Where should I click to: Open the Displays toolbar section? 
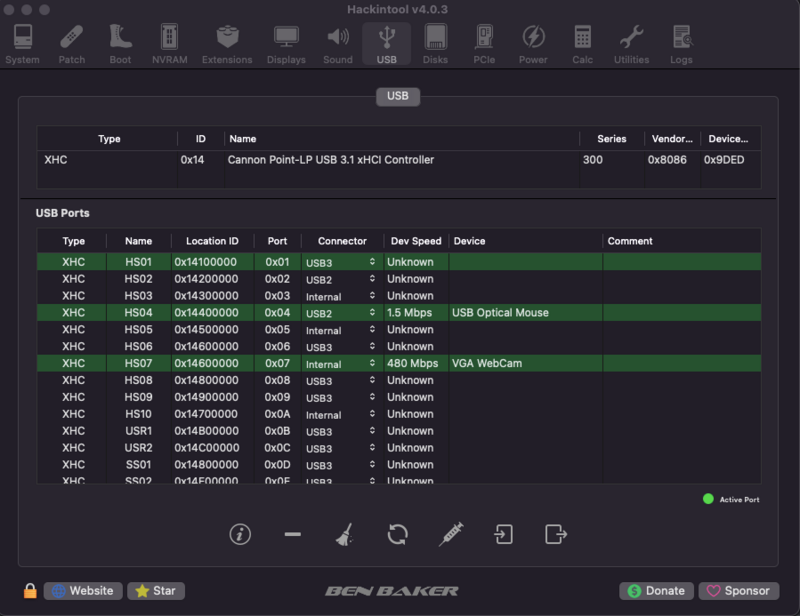pyautogui.click(x=286, y=45)
